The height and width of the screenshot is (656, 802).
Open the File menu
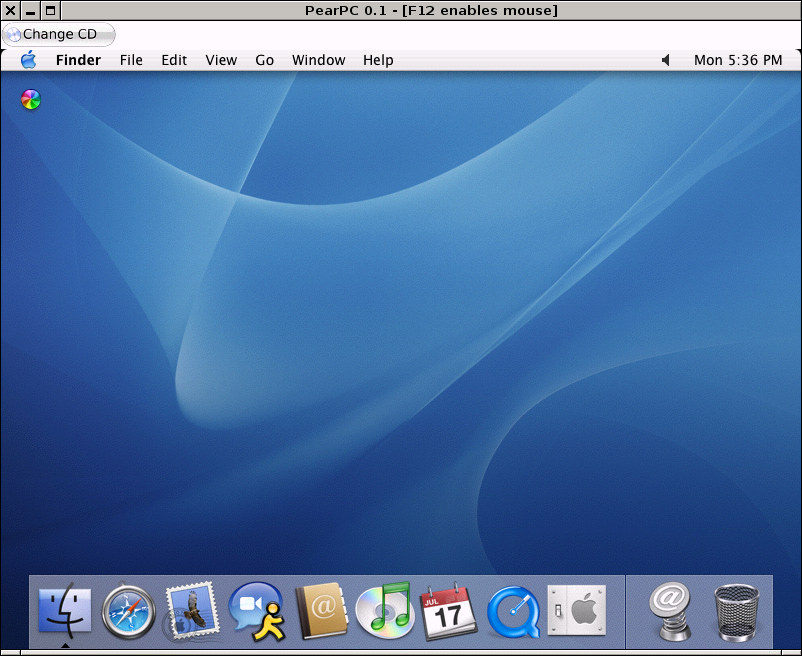(131, 60)
